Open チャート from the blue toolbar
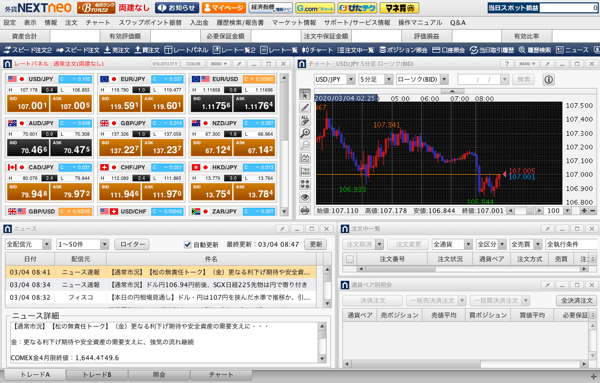 click(x=317, y=50)
